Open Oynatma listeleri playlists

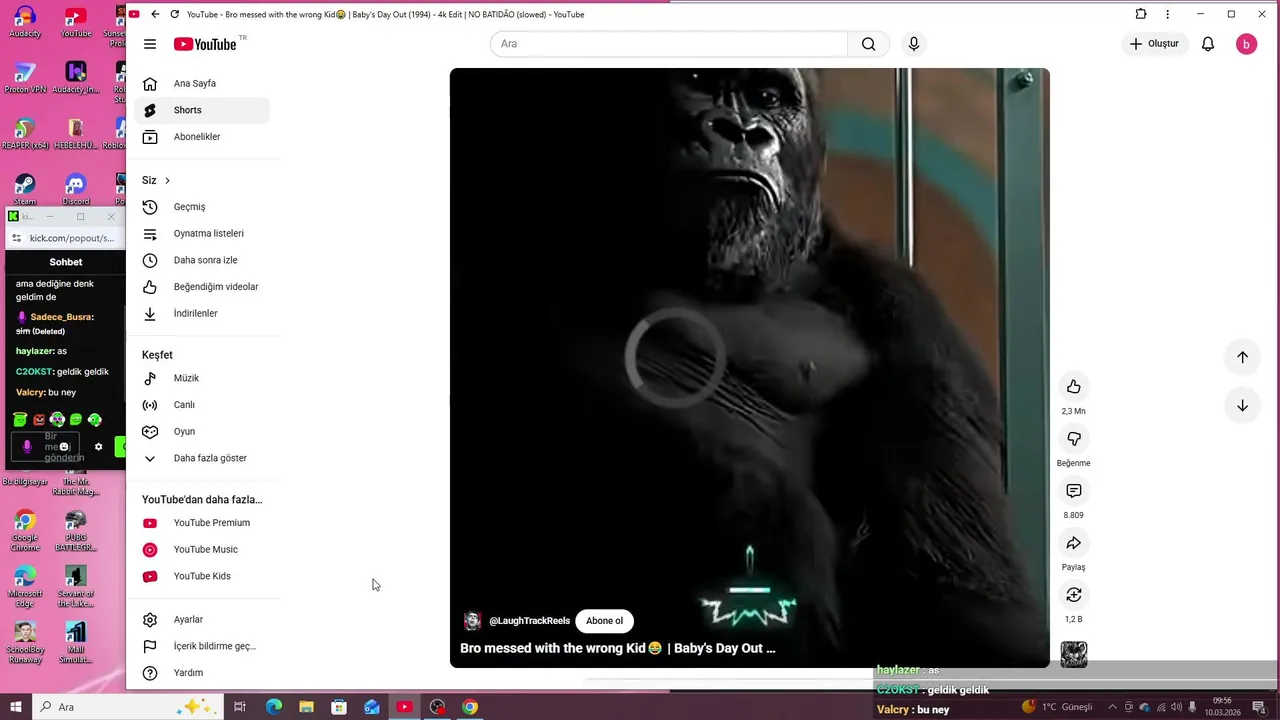pyautogui.click(x=202, y=234)
